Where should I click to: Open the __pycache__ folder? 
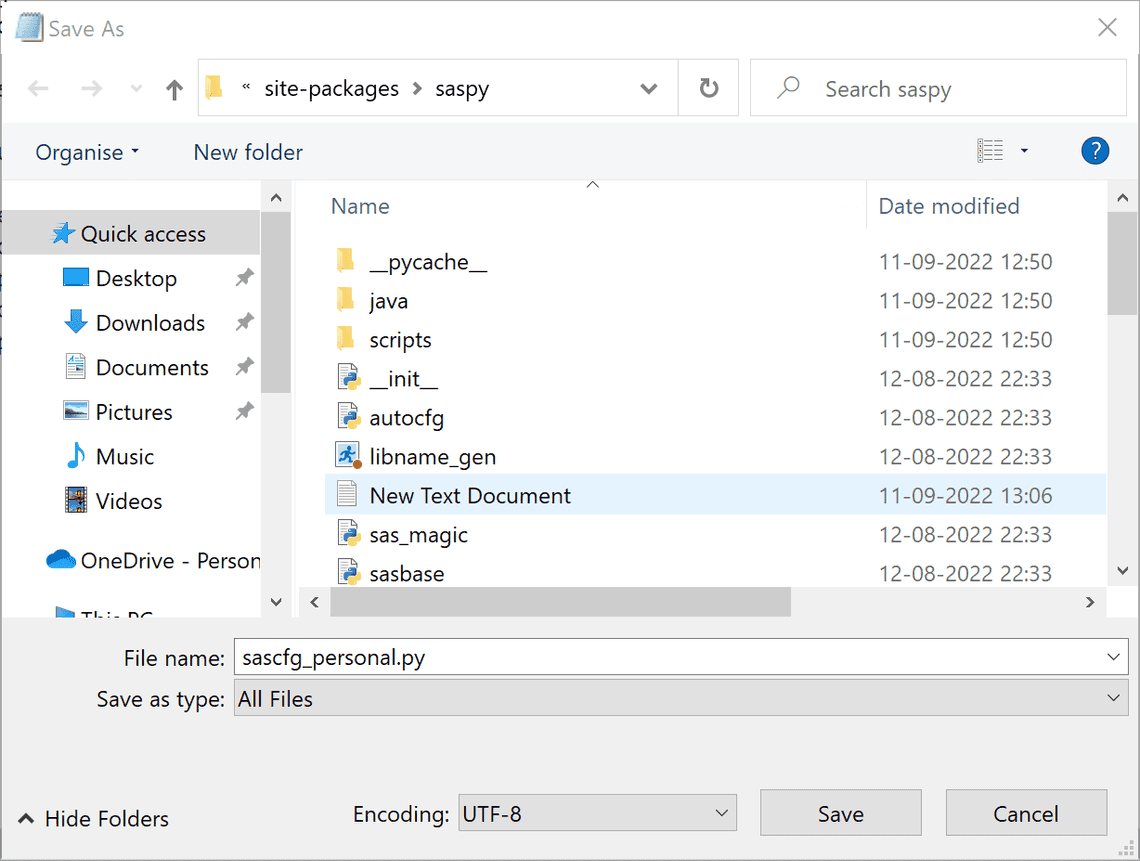point(428,262)
